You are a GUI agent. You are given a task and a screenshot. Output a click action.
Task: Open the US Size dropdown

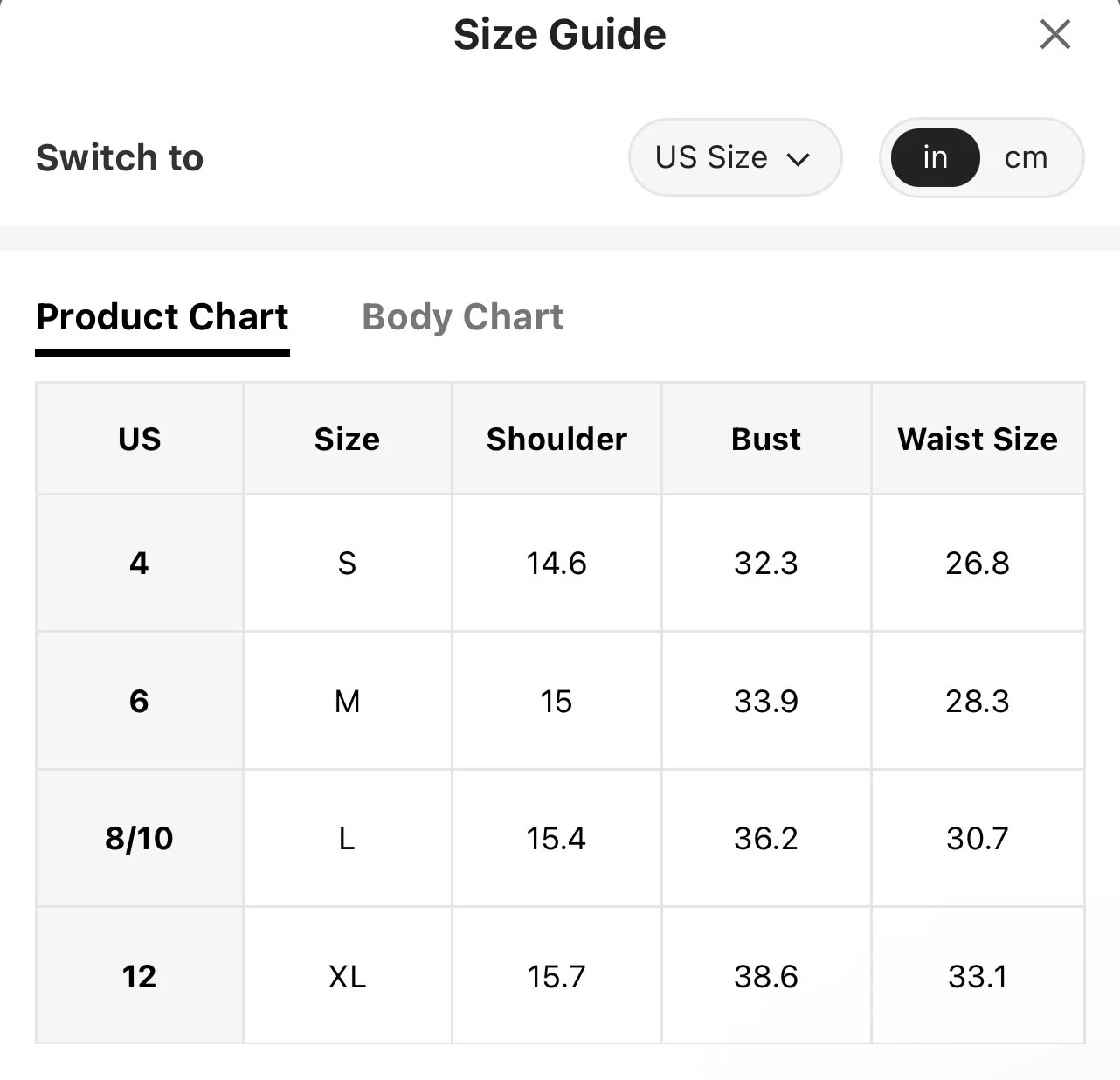tap(735, 157)
